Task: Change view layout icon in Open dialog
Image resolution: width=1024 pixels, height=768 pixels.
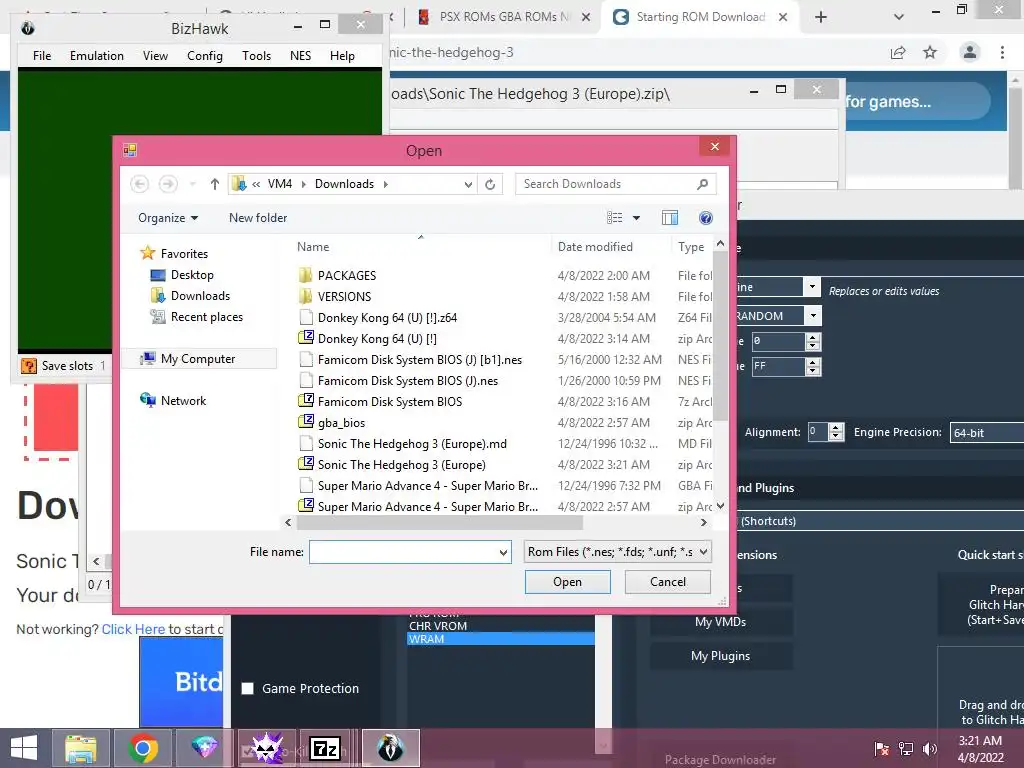Action: point(615,218)
